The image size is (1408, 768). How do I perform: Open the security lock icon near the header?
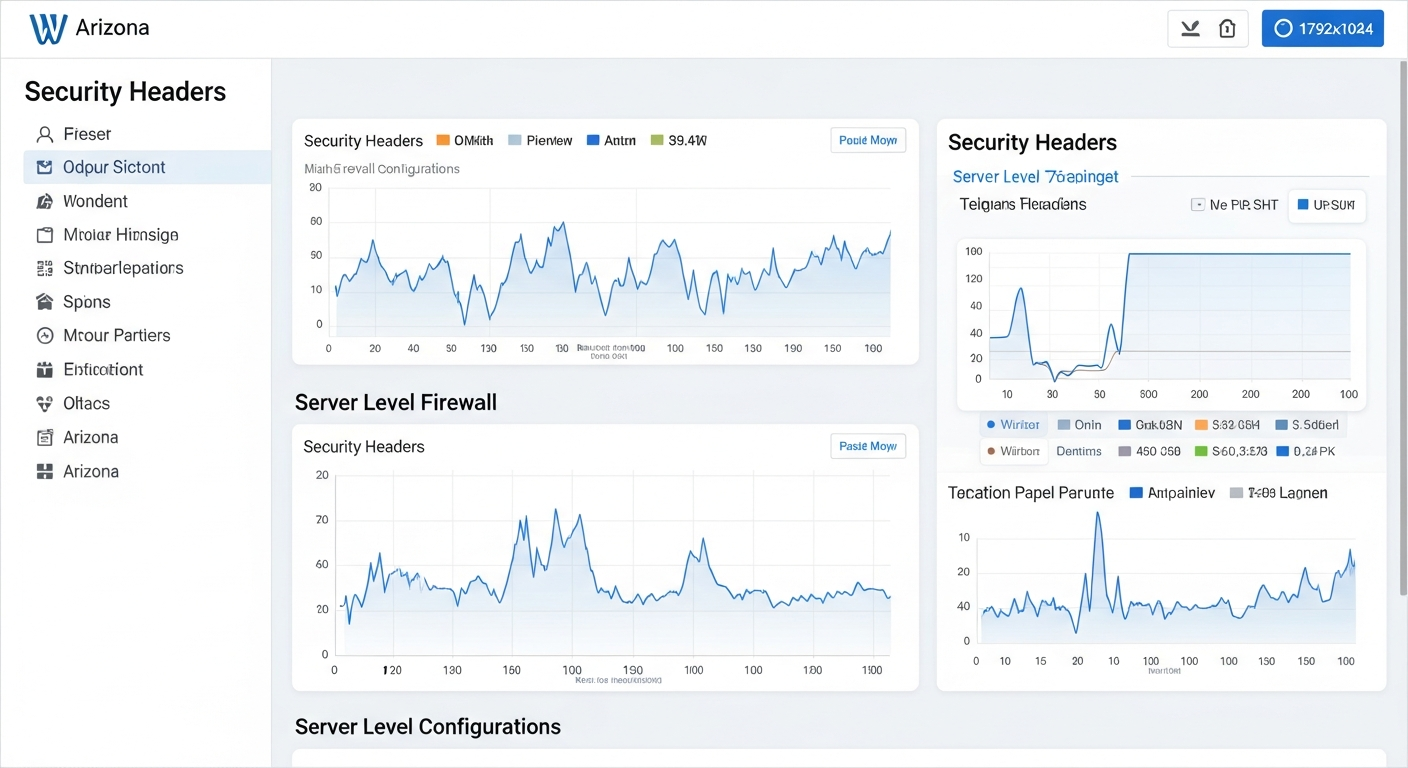coord(1227,28)
